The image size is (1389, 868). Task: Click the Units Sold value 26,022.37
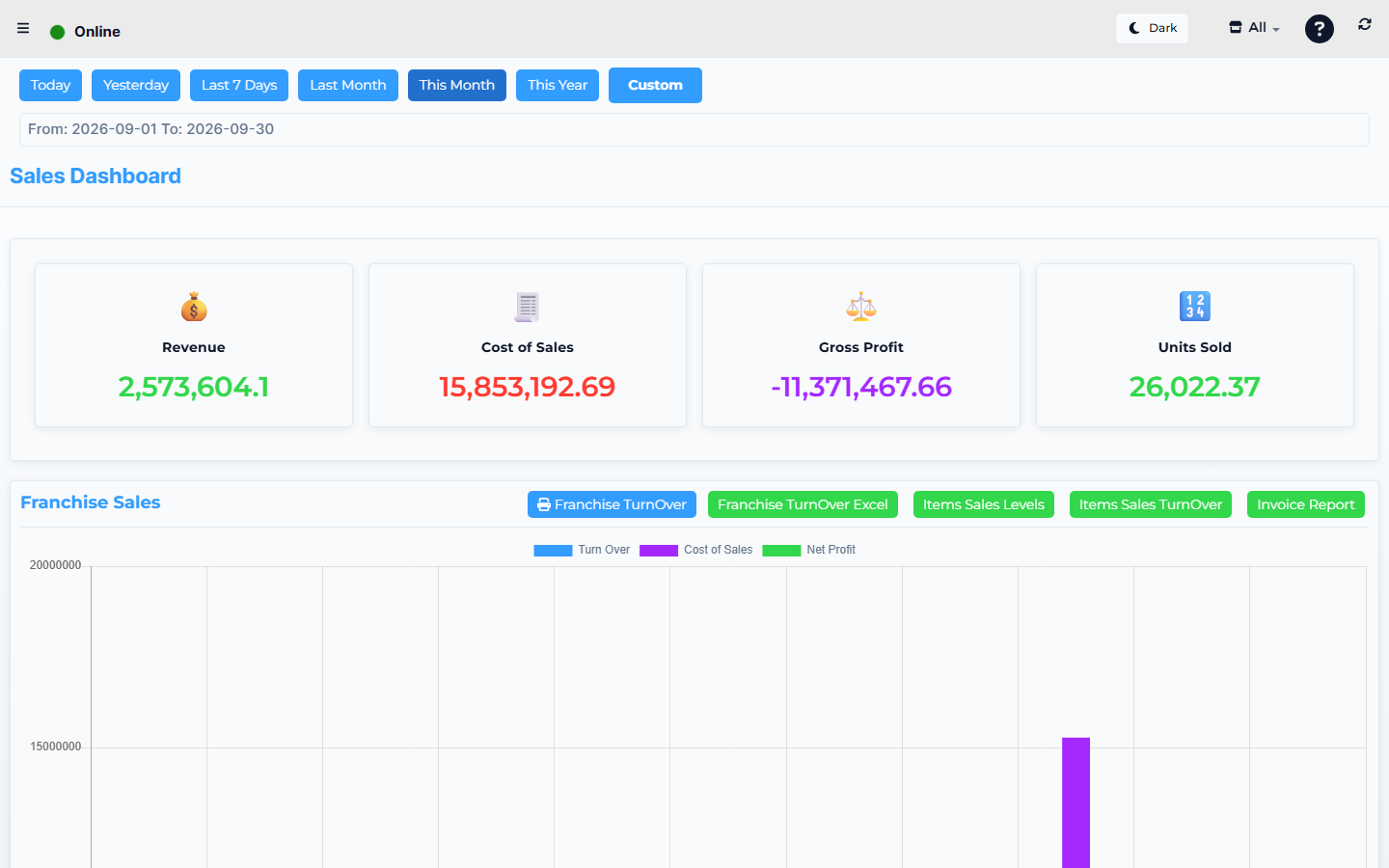click(x=1195, y=387)
